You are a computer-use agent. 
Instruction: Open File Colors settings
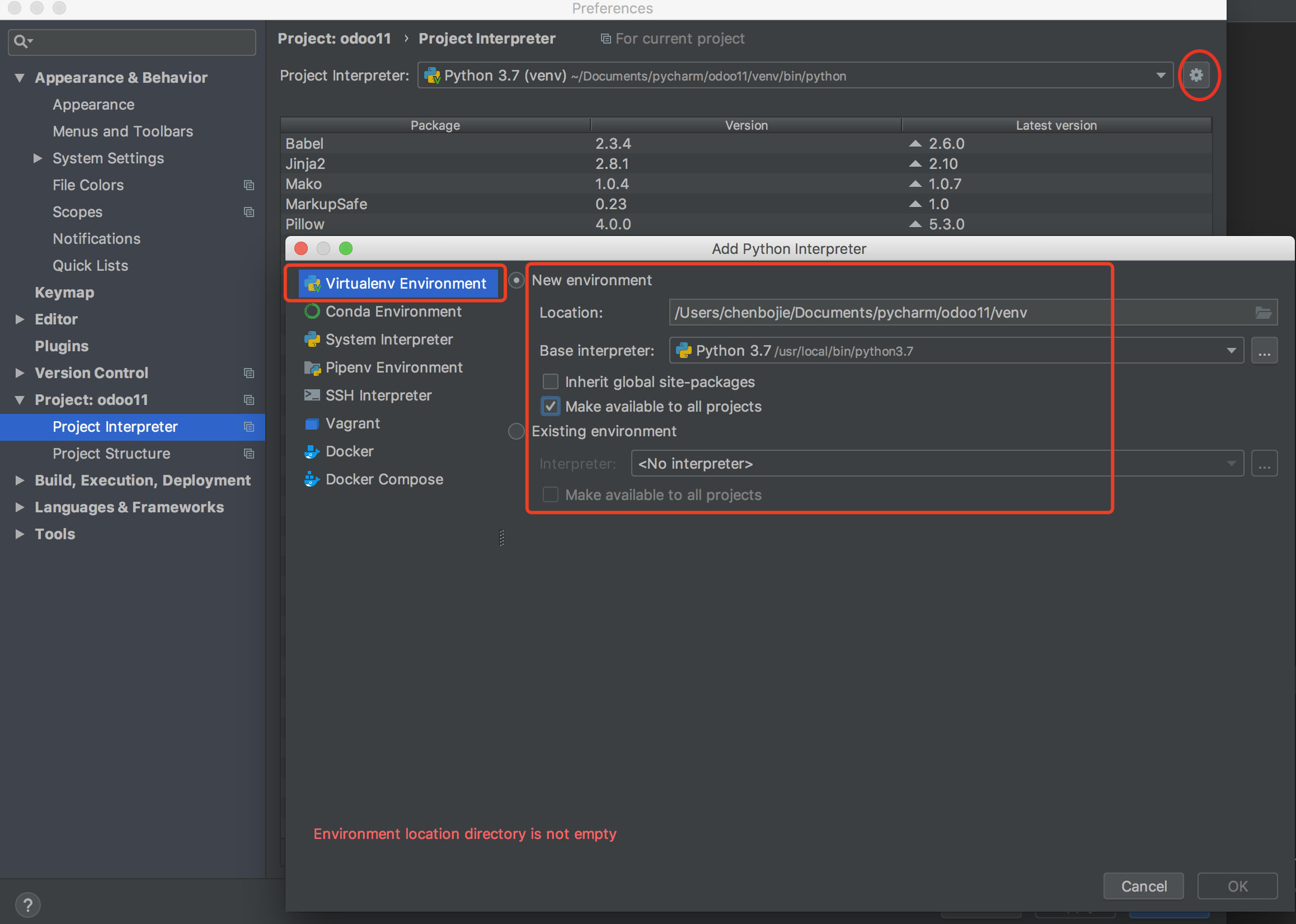pos(88,185)
